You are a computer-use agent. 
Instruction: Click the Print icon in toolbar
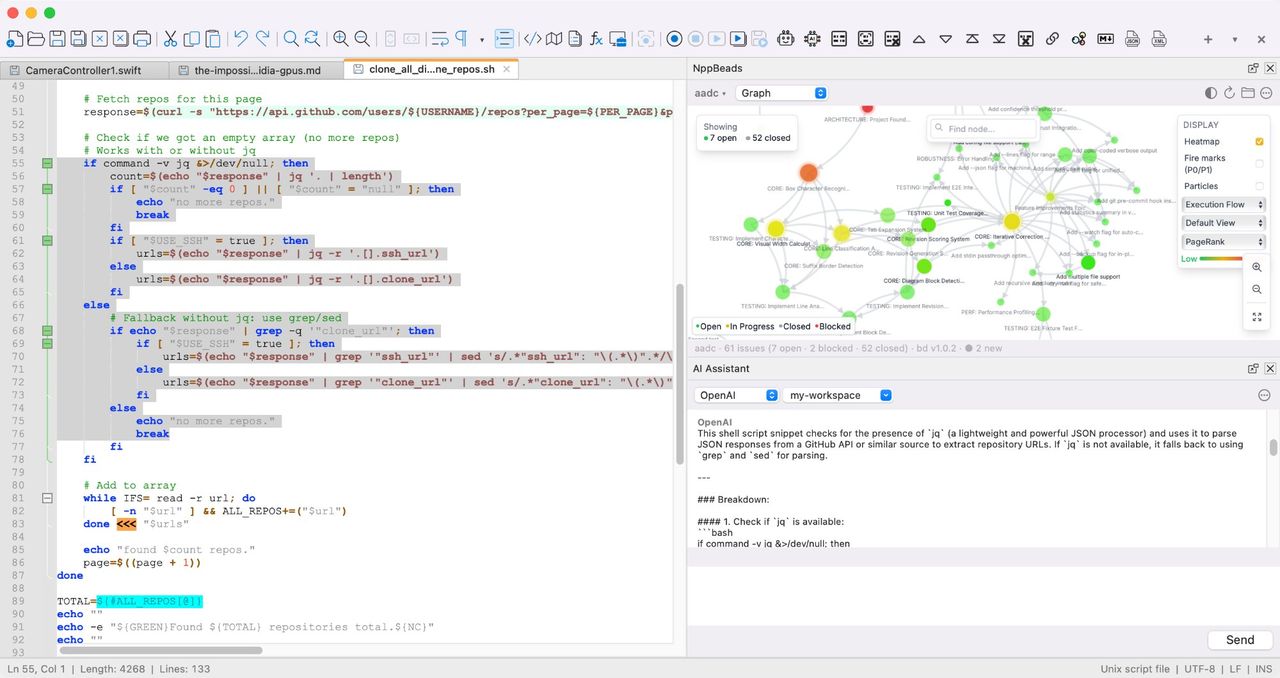(x=142, y=39)
